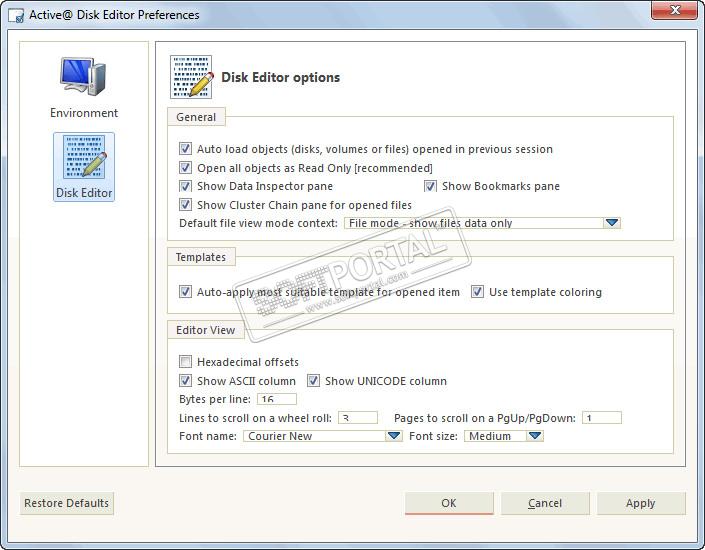Click the Editor View group heading

tap(205, 330)
